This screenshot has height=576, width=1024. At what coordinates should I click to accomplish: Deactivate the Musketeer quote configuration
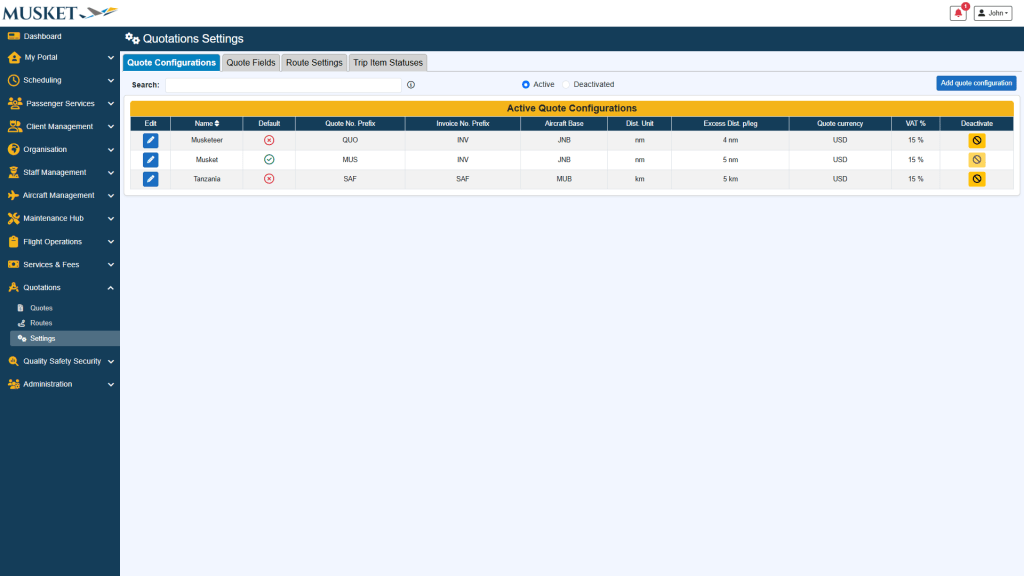(976, 140)
